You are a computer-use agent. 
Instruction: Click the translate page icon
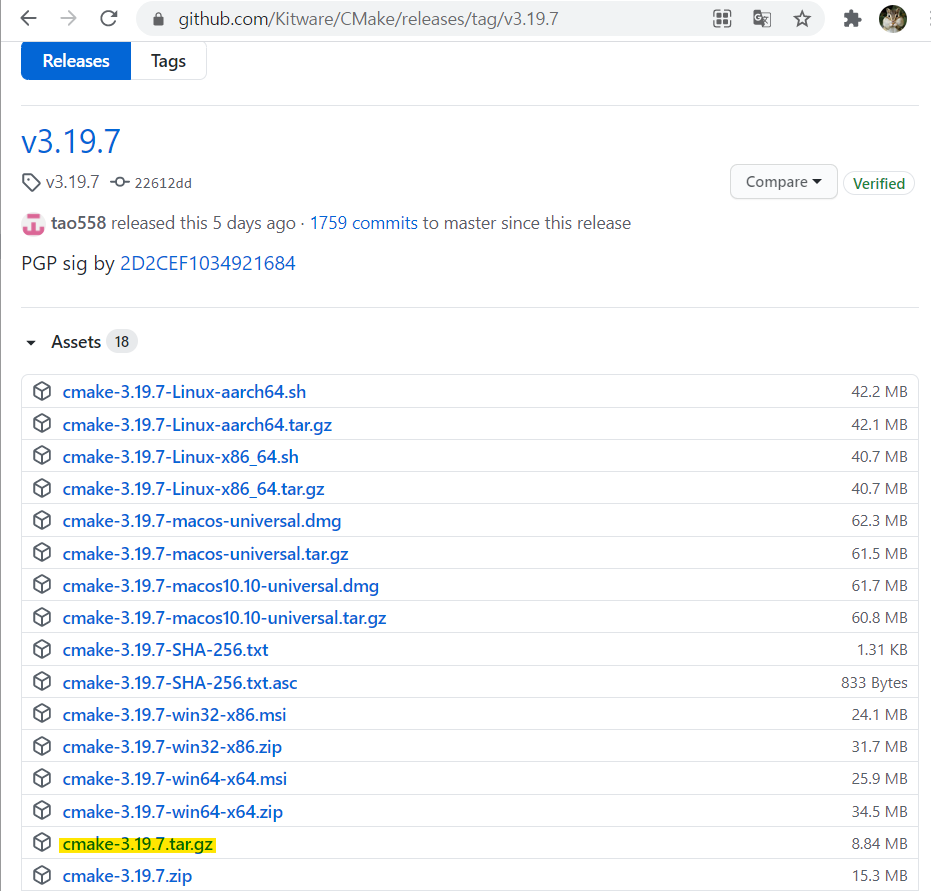coord(762,19)
